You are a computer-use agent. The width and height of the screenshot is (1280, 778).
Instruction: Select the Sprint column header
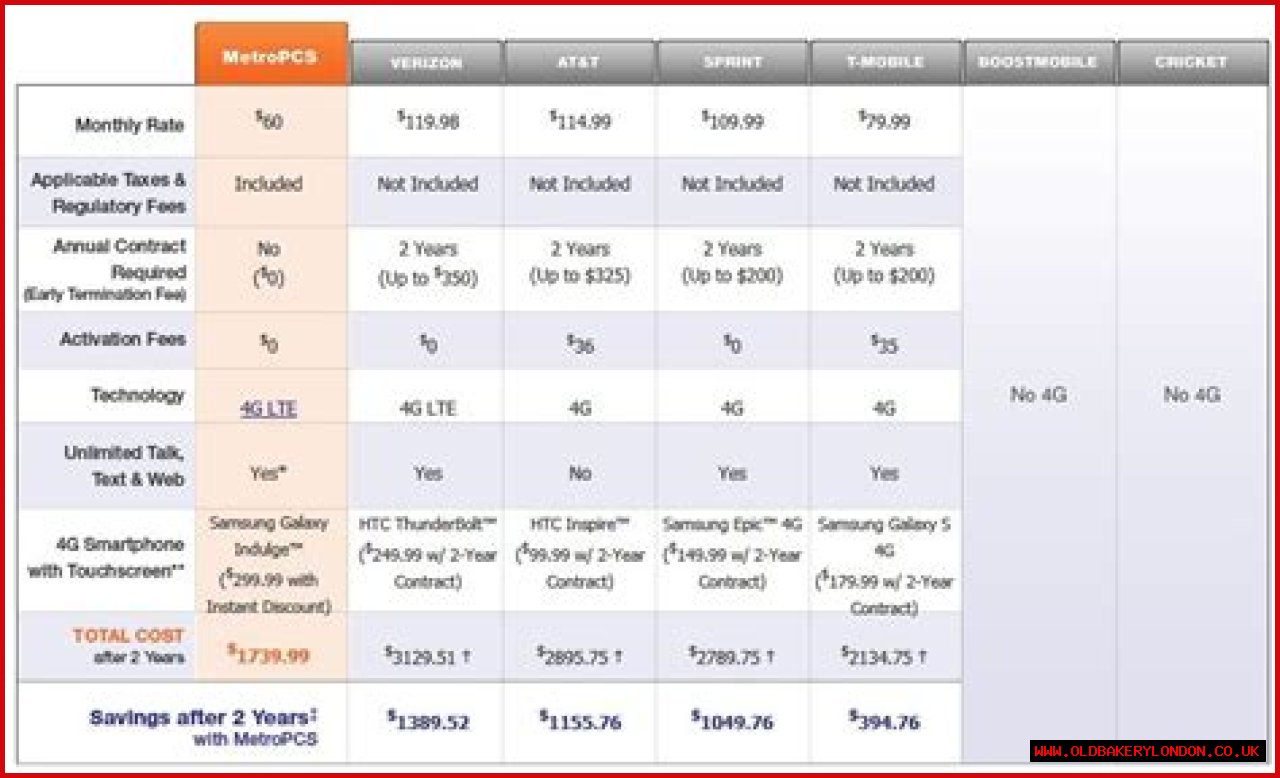point(732,62)
